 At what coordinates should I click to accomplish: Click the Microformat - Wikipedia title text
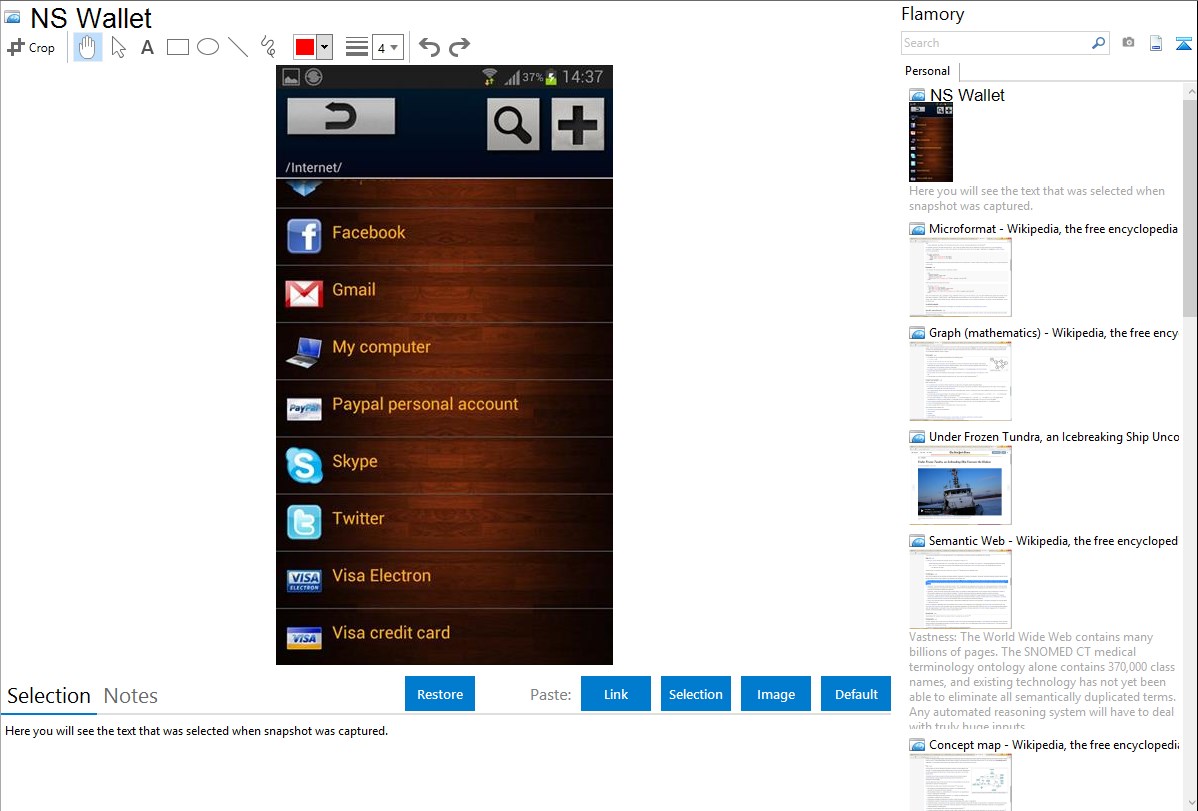[x=1053, y=229]
